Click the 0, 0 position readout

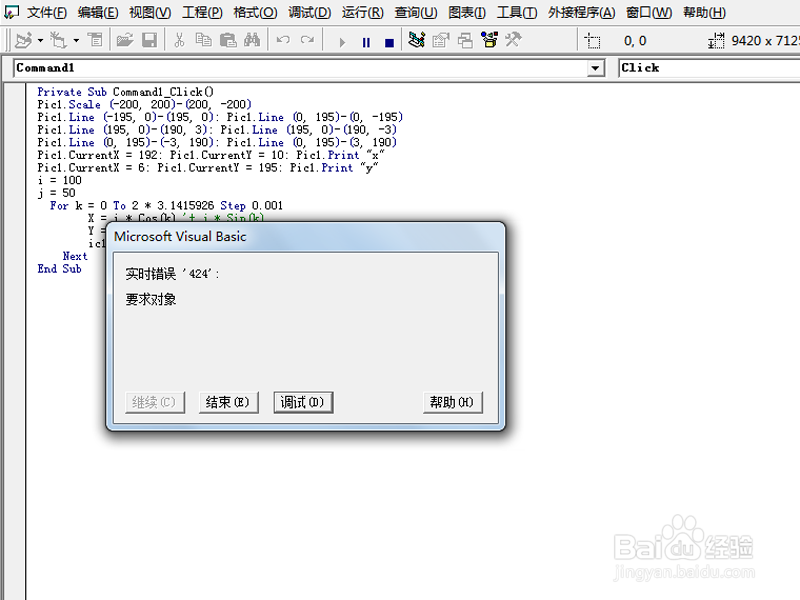coord(635,41)
